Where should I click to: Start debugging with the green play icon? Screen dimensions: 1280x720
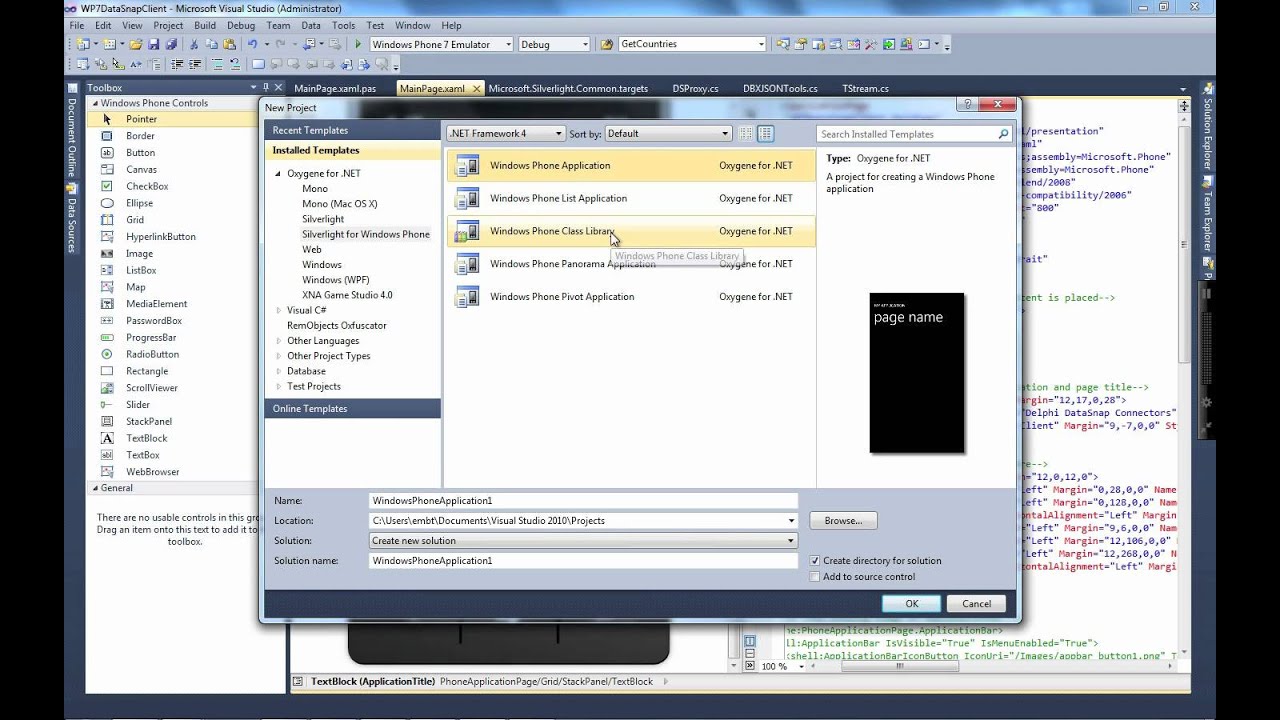[358, 44]
